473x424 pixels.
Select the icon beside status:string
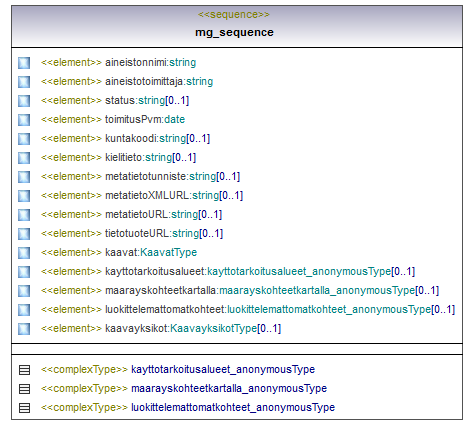coord(24,101)
